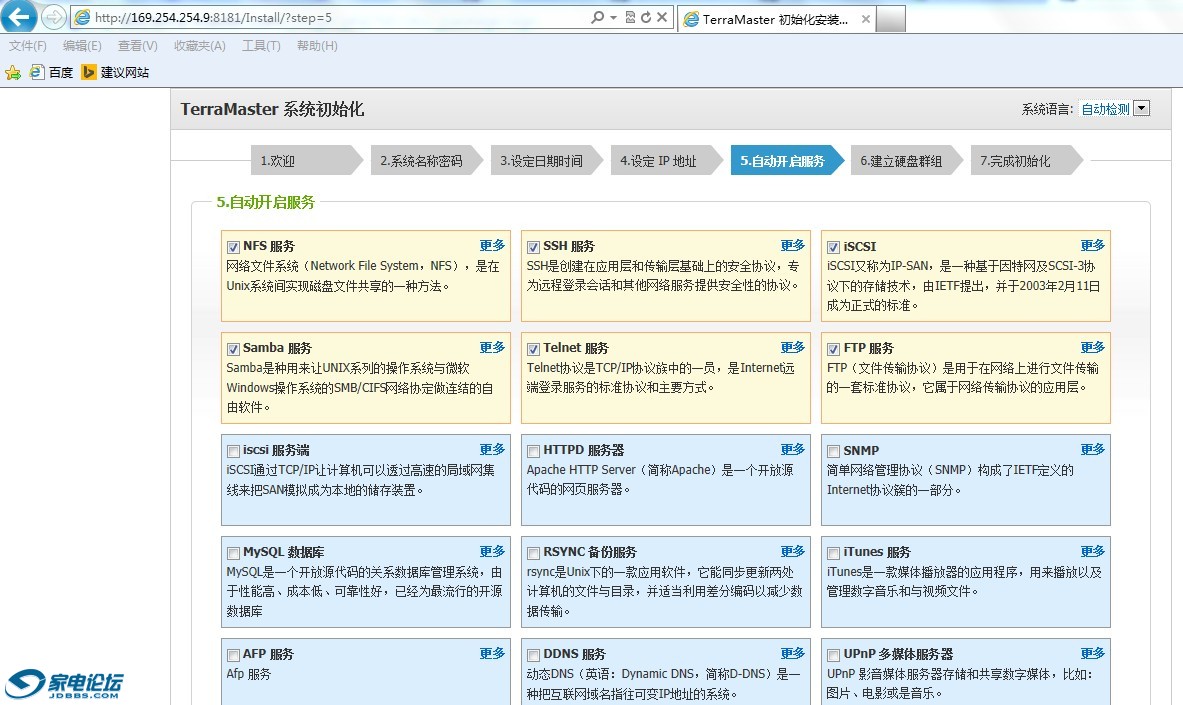Enable the DDNS 服务 checkbox

533,654
